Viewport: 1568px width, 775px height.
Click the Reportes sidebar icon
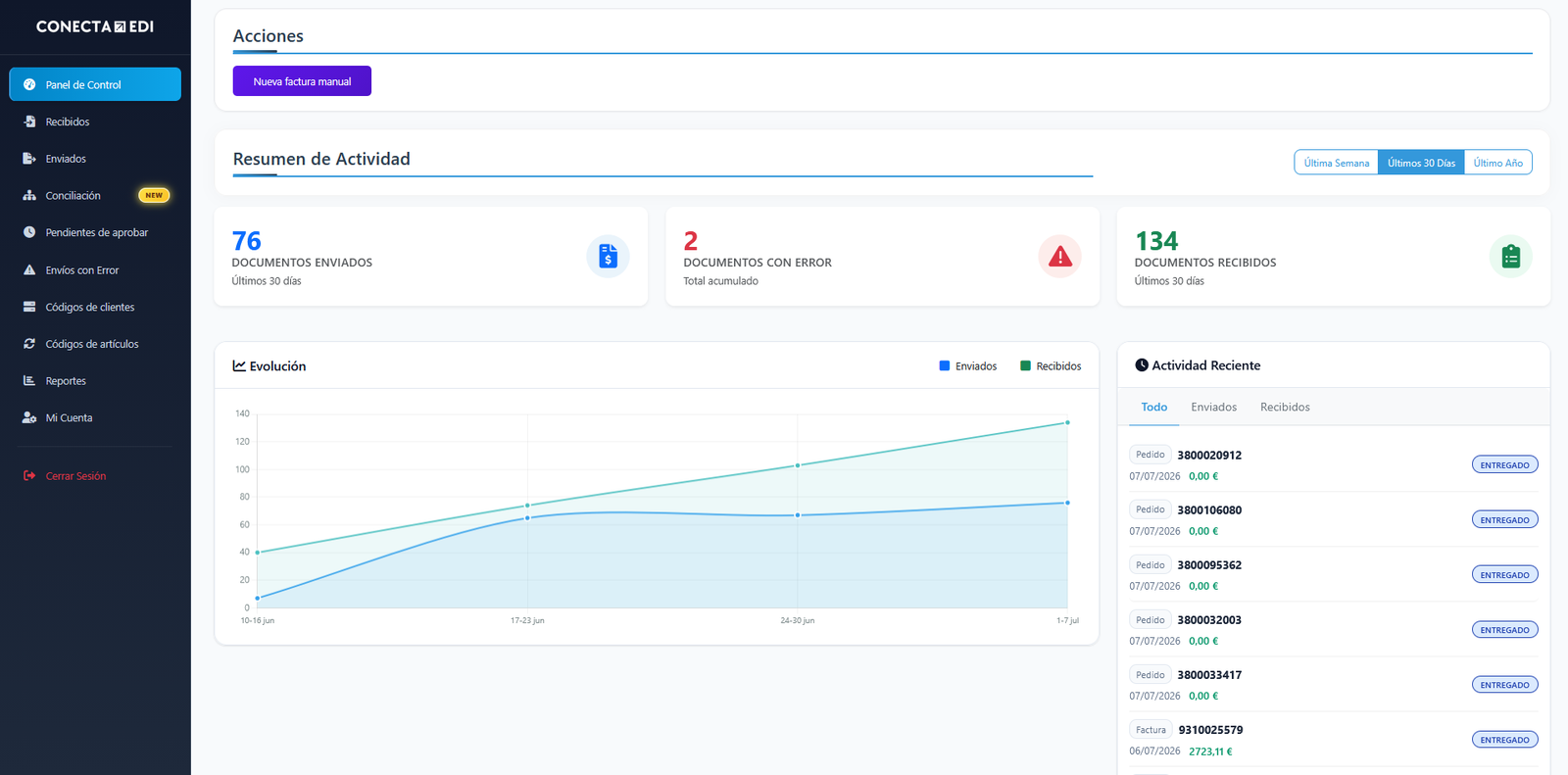coord(29,381)
